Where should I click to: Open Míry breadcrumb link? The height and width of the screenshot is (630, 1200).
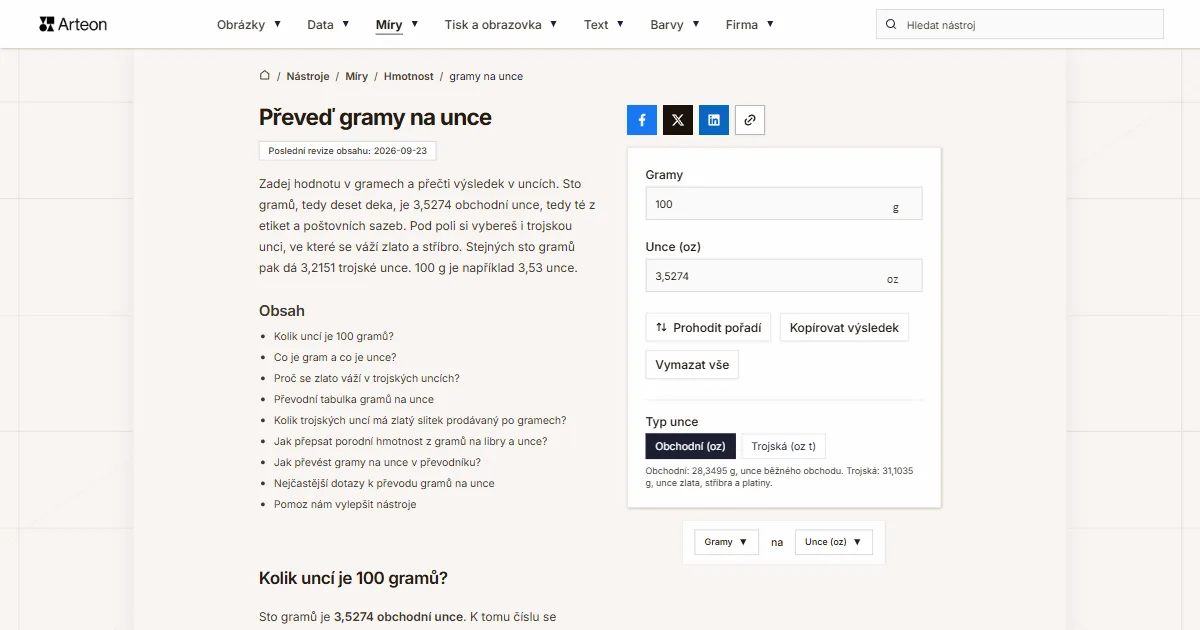click(x=357, y=76)
